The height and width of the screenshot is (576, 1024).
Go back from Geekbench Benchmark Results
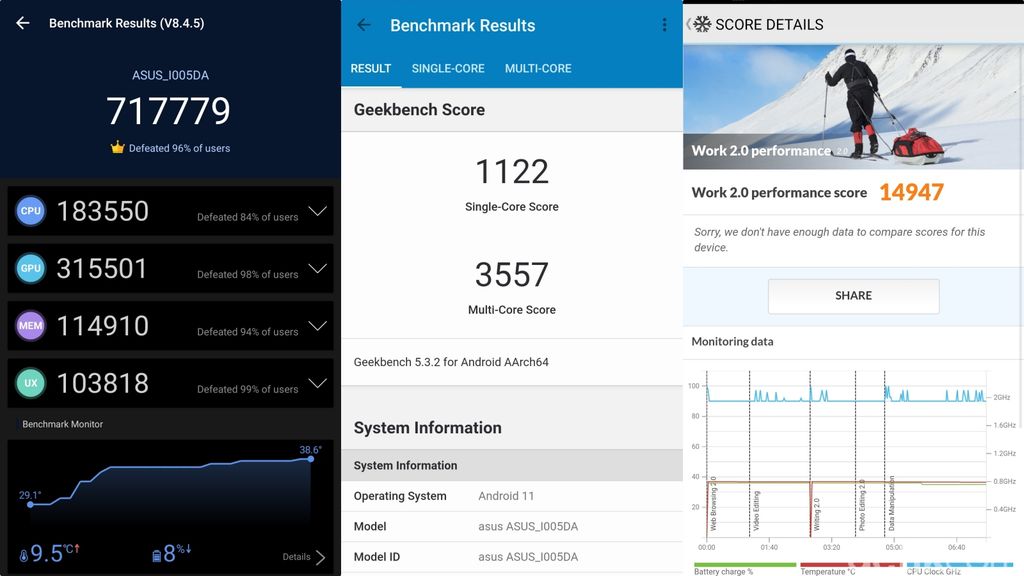pos(364,25)
